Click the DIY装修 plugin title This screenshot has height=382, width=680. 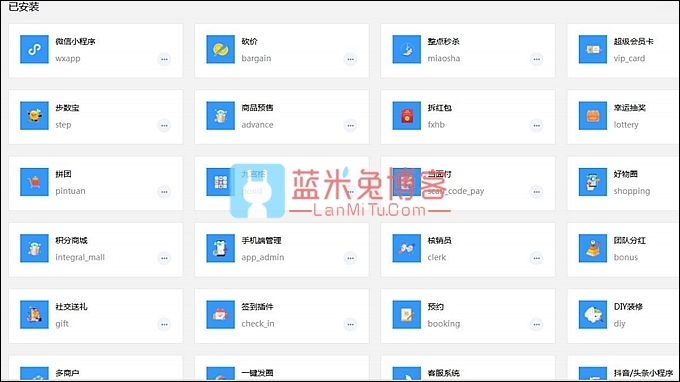[628, 307]
